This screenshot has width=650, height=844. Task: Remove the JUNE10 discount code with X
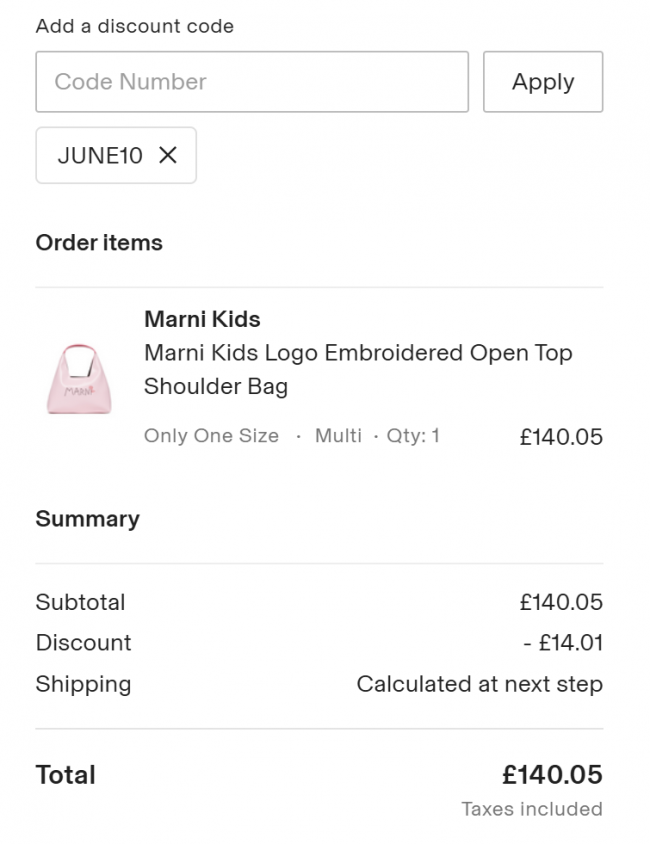coord(168,156)
